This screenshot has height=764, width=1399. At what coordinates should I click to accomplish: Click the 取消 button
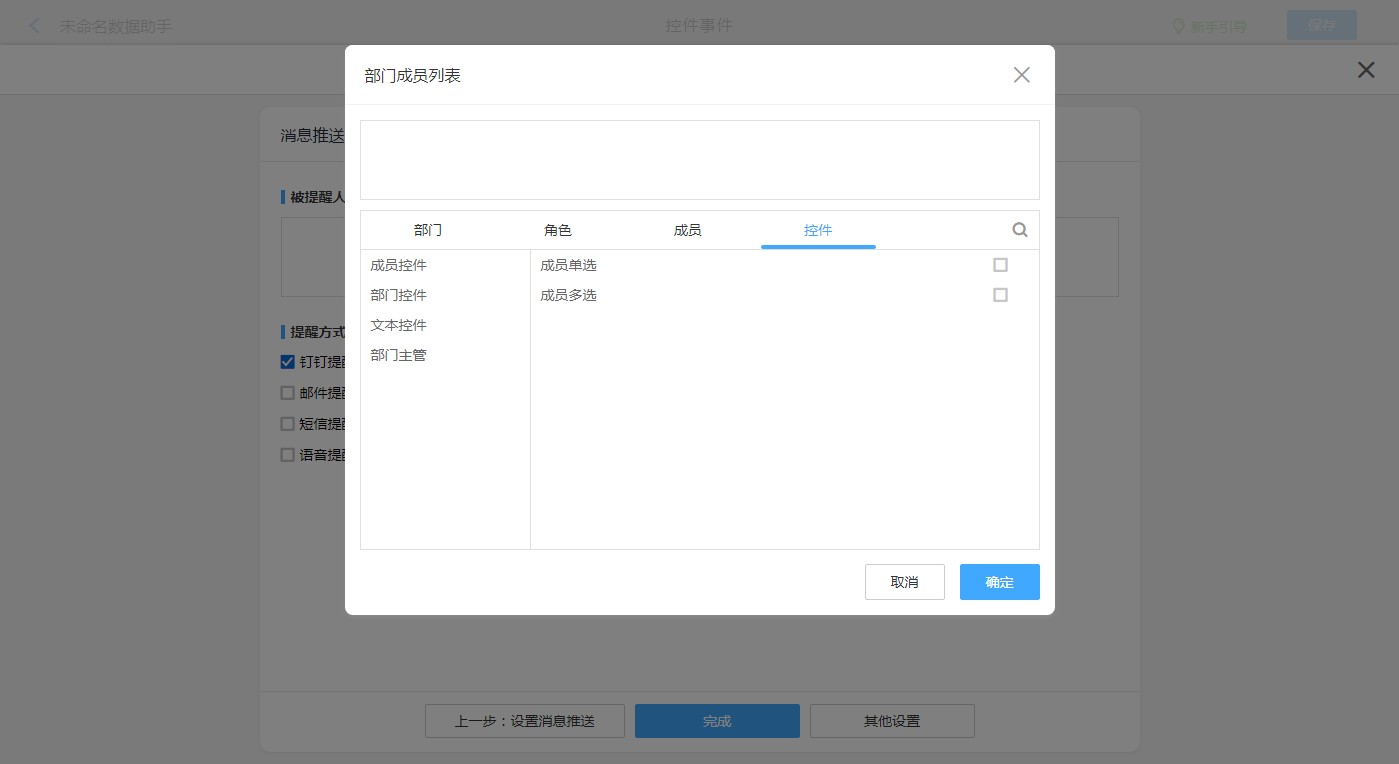click(904, 582)
